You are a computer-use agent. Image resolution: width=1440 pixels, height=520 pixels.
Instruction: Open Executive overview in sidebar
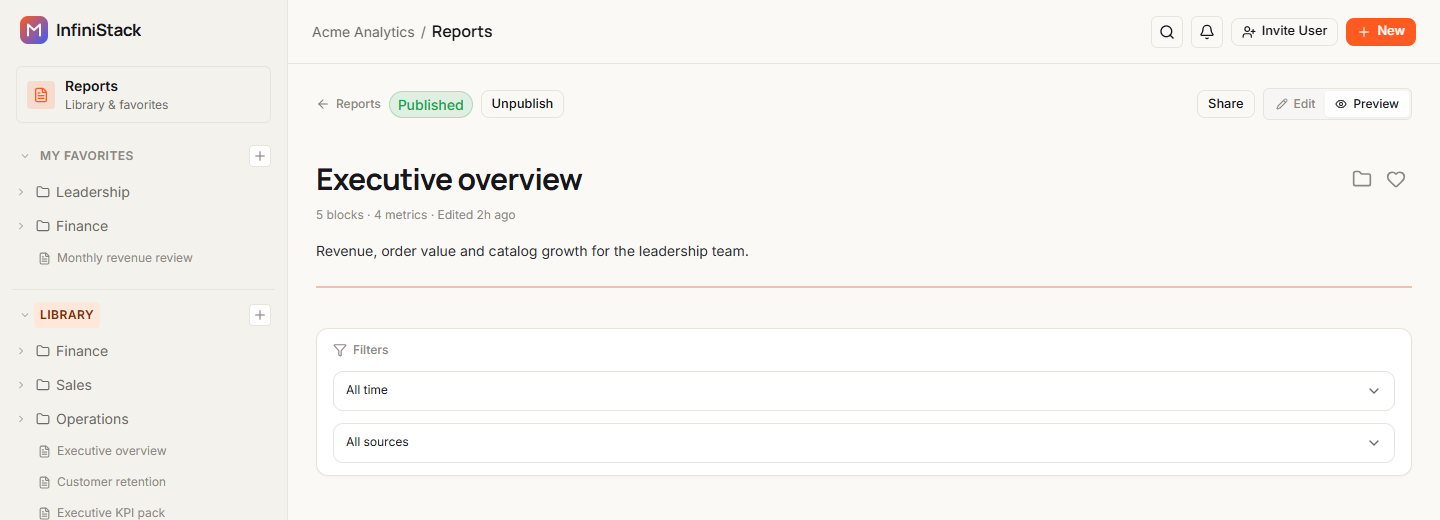112,451
